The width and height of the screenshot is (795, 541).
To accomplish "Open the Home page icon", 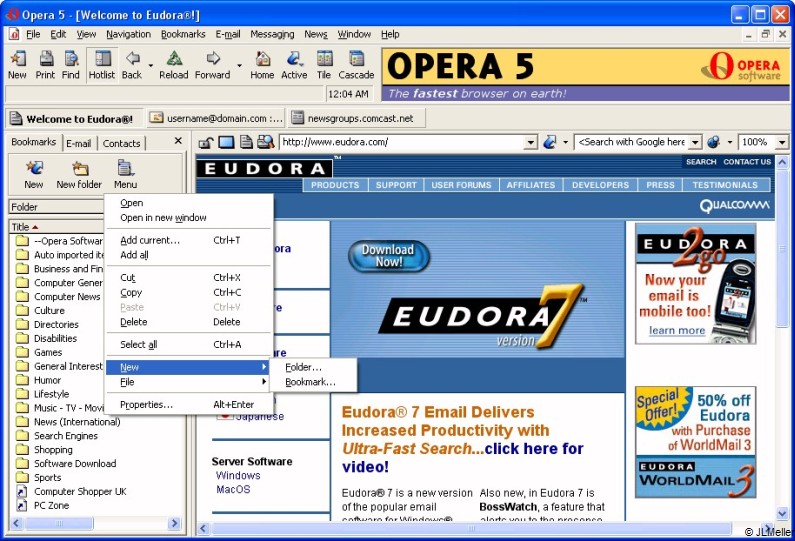I will 262,59.
